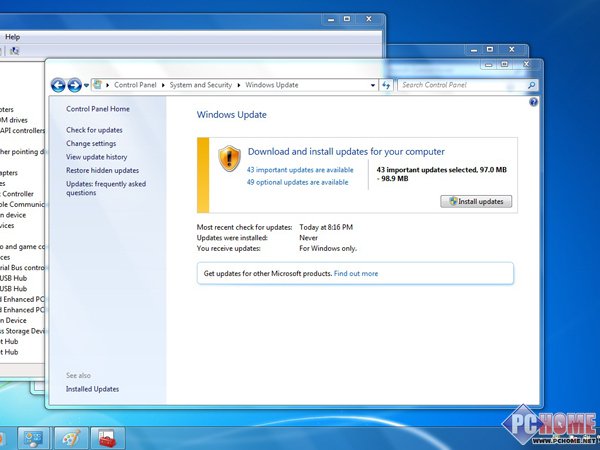The height and width of the screenshot is (450, 600).
Task: Click 'For Windows only.' text
Action: [x=328, y=249]
